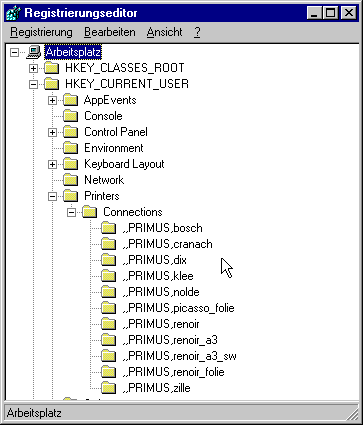
Task: Select the Control Panel key label
Action: point(116,132)
